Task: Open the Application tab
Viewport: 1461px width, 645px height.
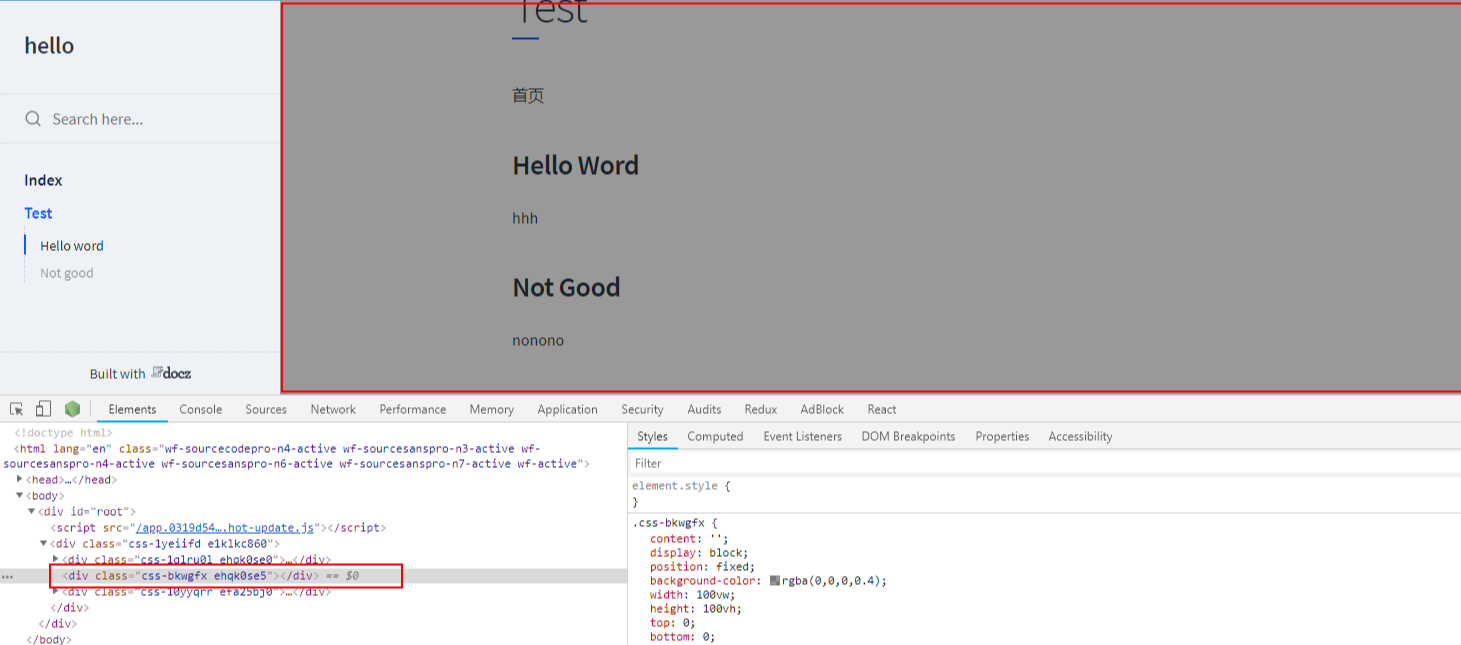Action: pyautogui.click(x=567, y=409)
